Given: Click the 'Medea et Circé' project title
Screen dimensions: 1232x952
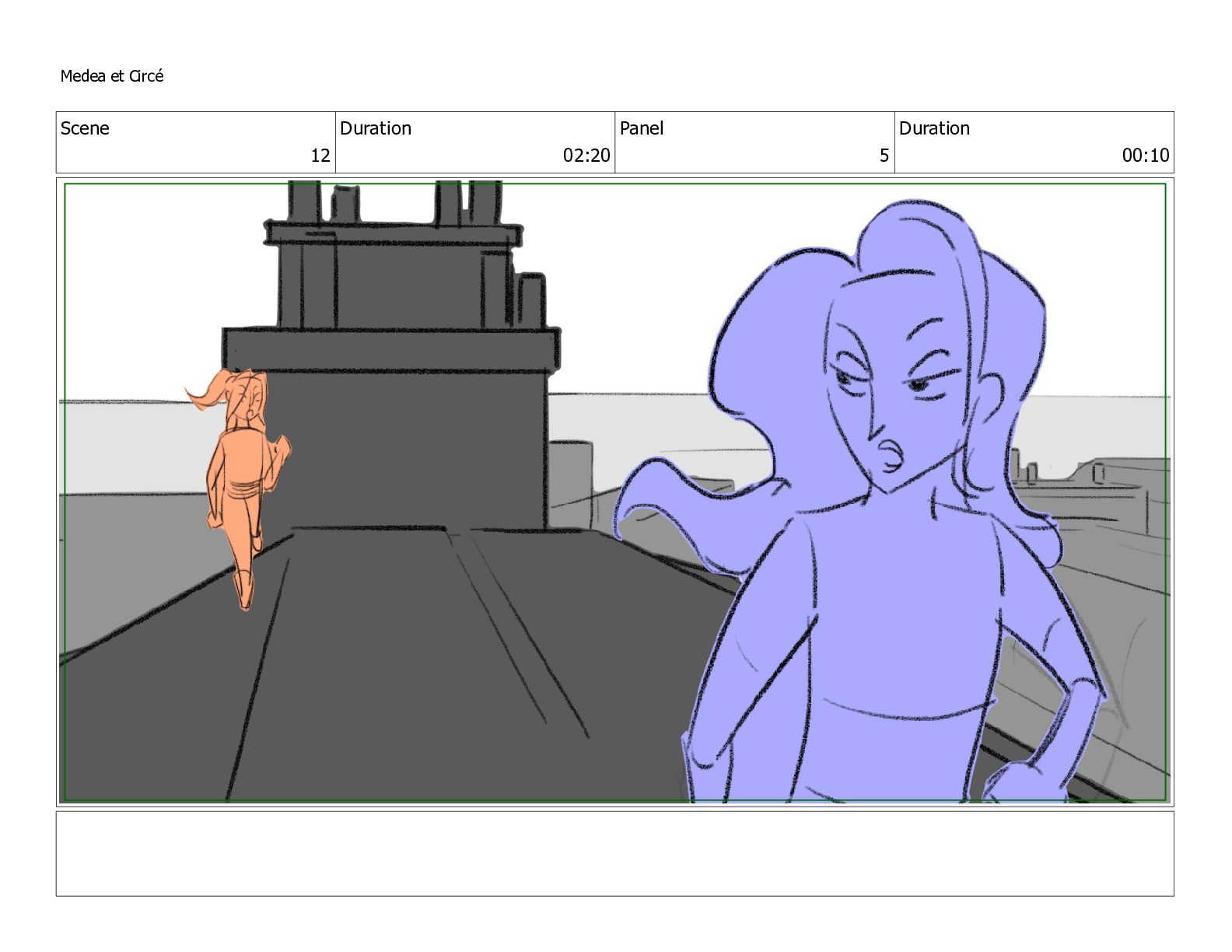Looking at the screenshot, I should click(112, 76).
